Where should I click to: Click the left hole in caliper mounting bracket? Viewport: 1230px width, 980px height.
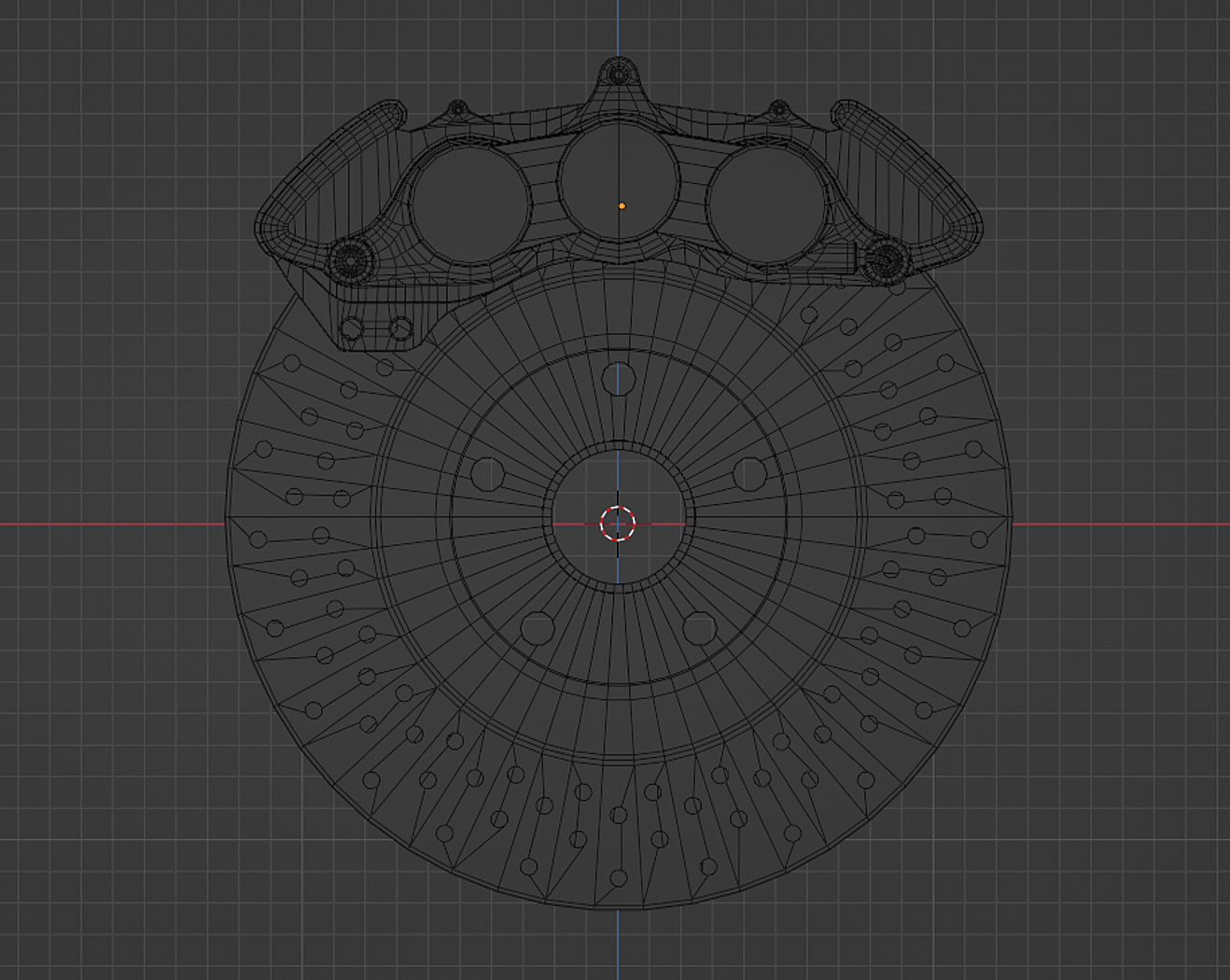tap(352, 329)
